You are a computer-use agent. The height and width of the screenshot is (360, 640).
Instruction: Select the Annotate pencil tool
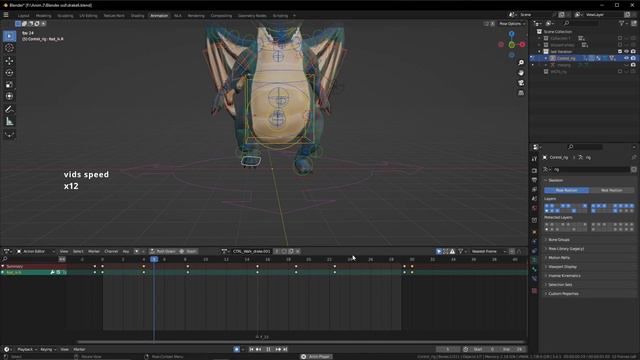pyautogui.click(x=9, y=109)
